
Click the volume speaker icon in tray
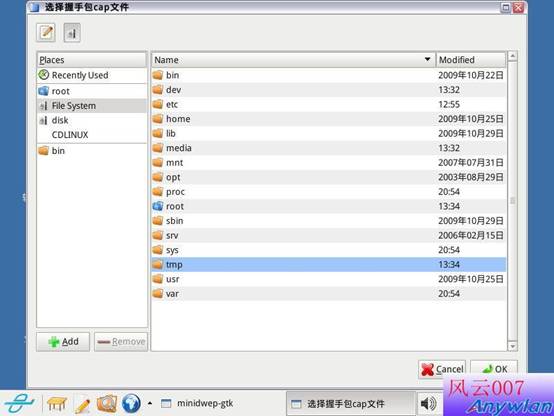point(428,403)
